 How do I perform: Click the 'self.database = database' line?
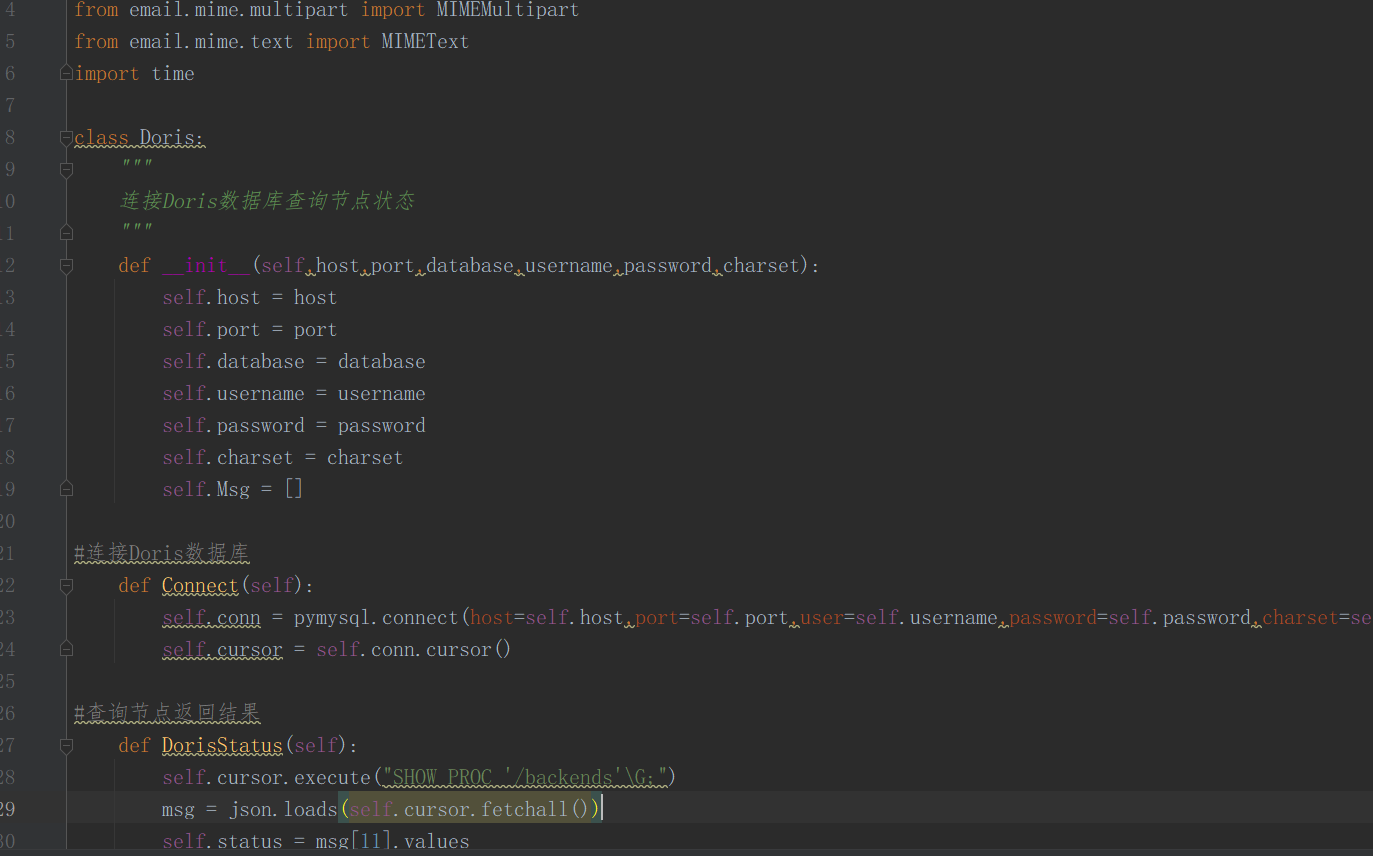click(x=294, y=361)
